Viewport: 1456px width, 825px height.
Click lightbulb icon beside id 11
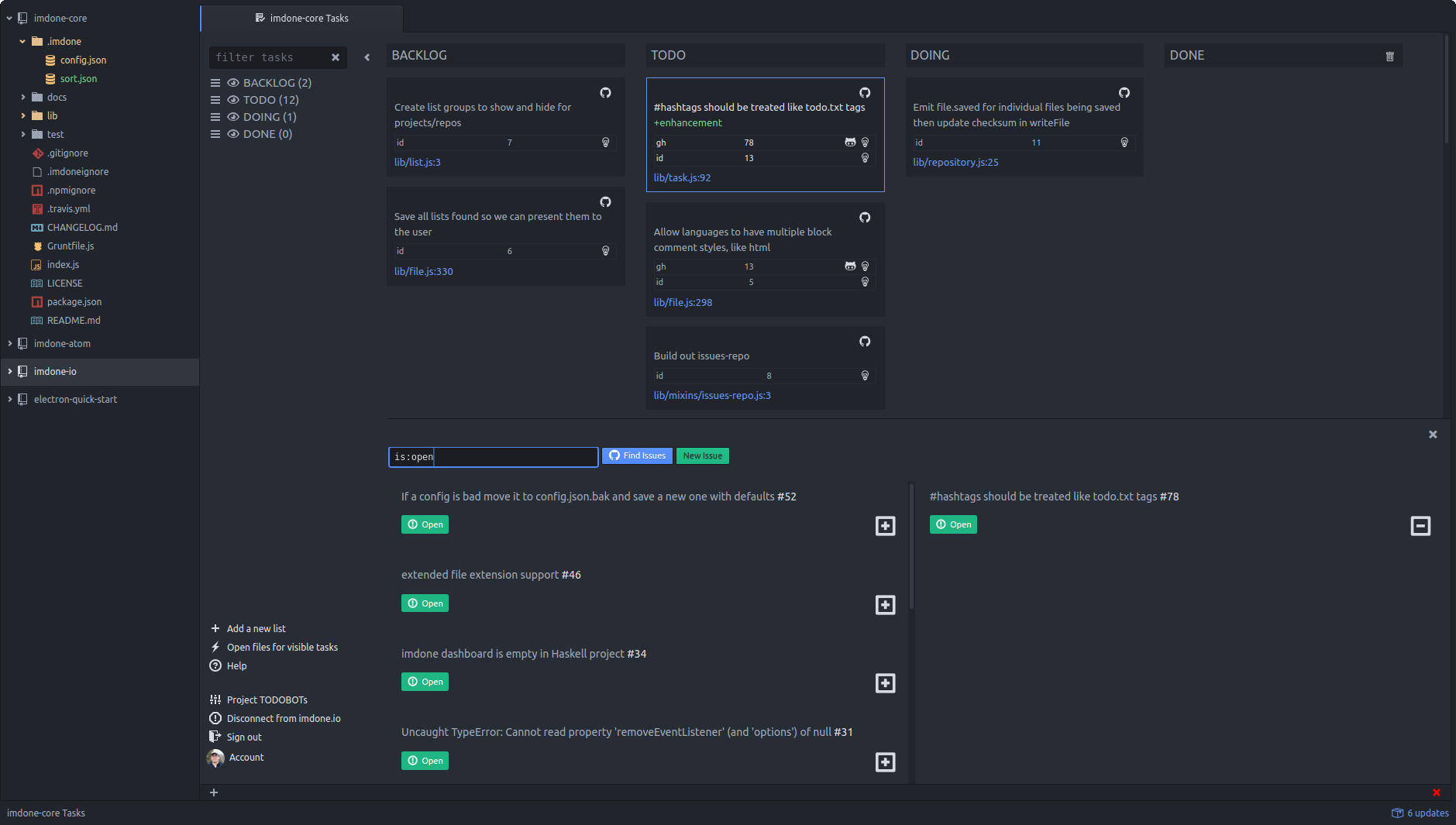1124,143
